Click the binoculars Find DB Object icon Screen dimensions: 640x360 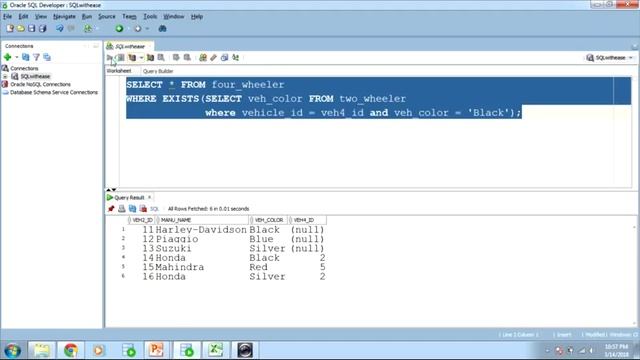tap(162, 29)
